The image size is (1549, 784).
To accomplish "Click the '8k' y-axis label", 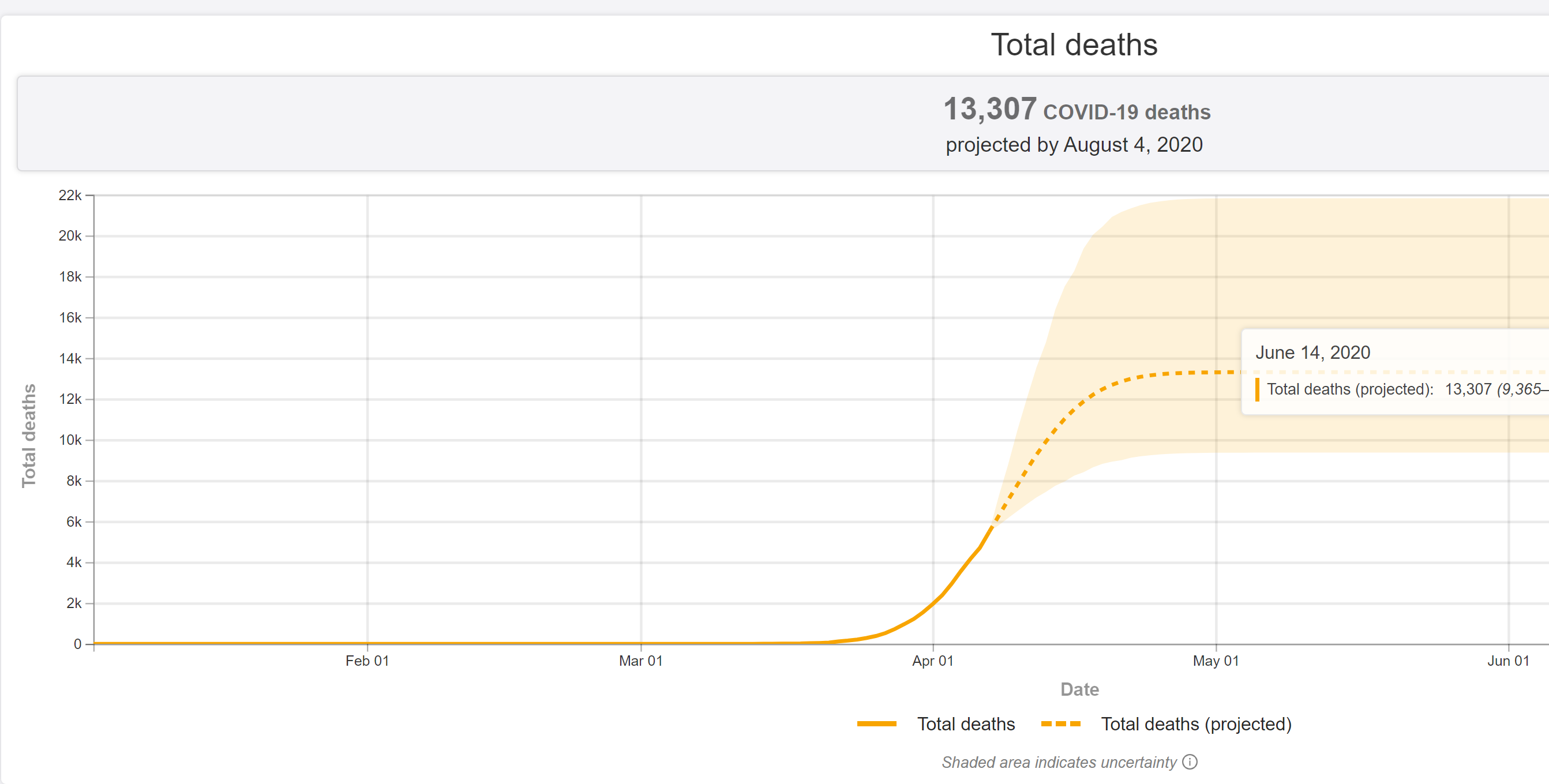I will coord(73,481).
